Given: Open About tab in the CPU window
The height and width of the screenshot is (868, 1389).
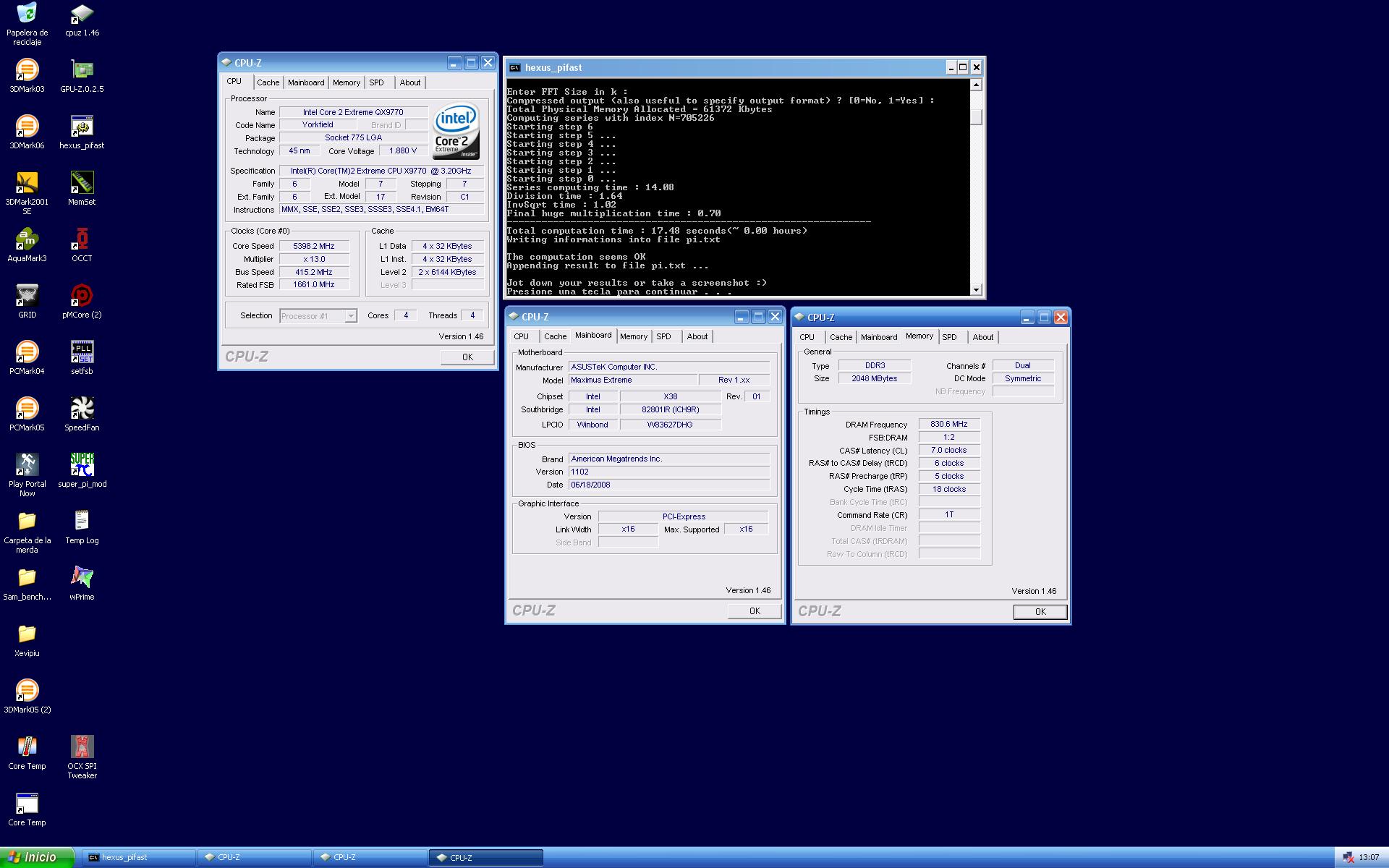Looking at the screenshot, I should coord(410,82).
